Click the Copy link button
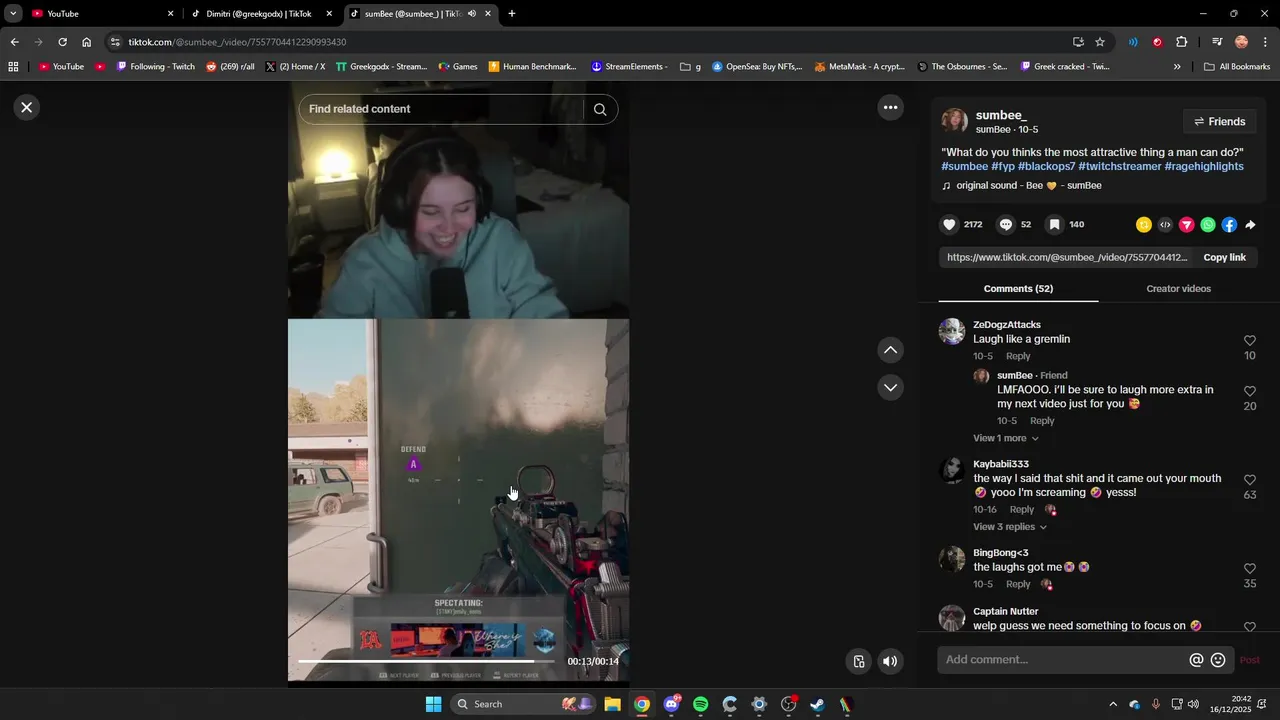The height and width of the screenshot is (720, 1280). (1224, 258)
